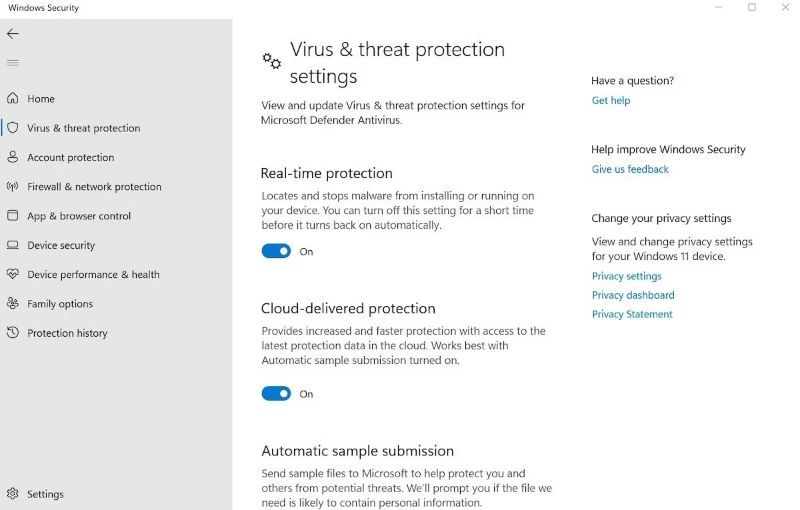
Task: Open the Get help link
Action: [611, 101]
